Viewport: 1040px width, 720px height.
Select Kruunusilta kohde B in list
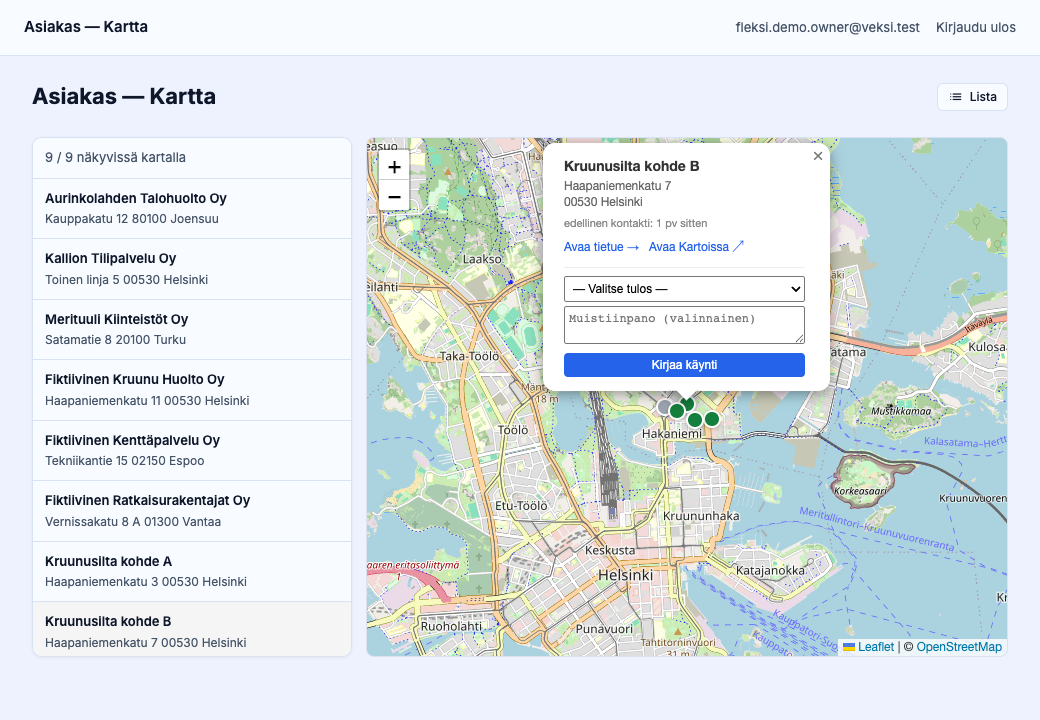pos(192,629)
